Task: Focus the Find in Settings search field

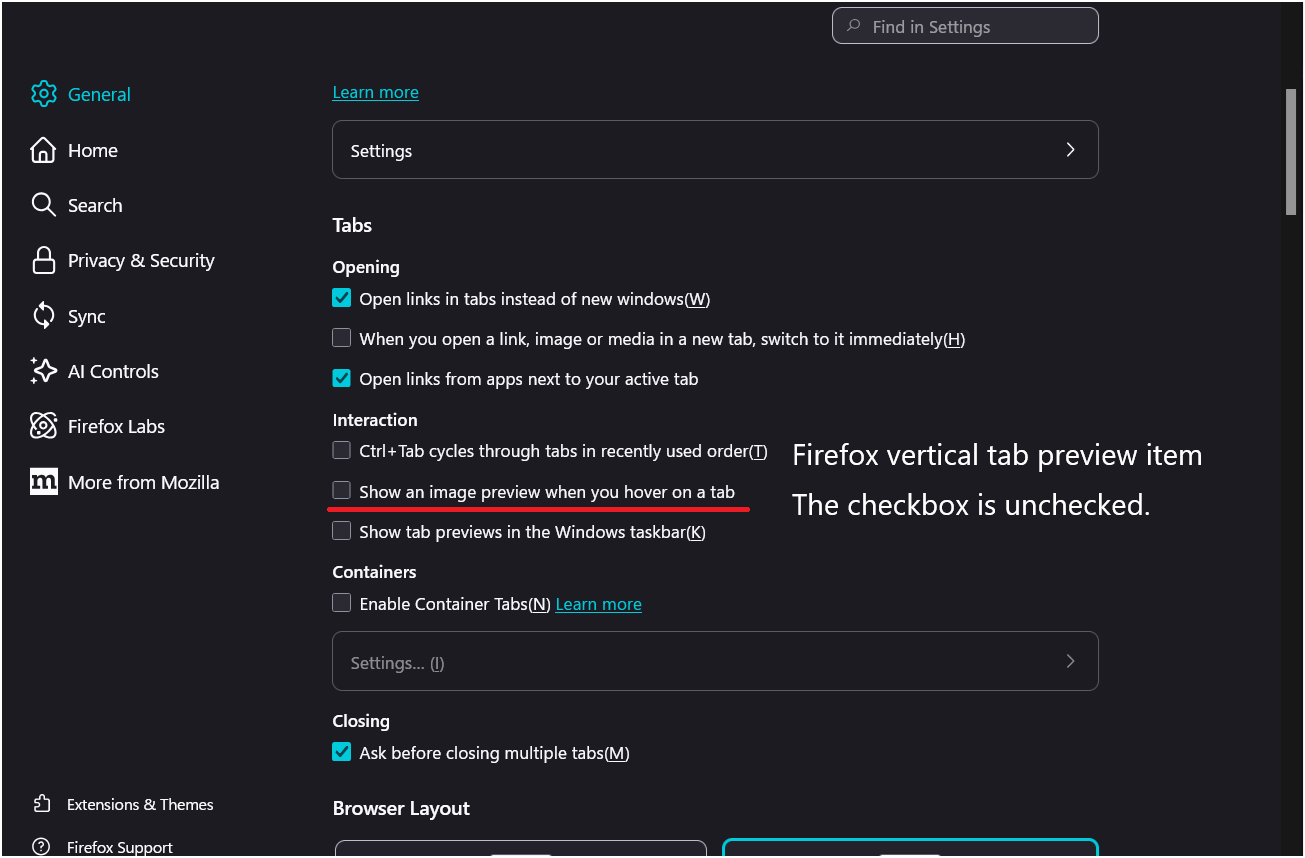Action: (x=965, y=26)
